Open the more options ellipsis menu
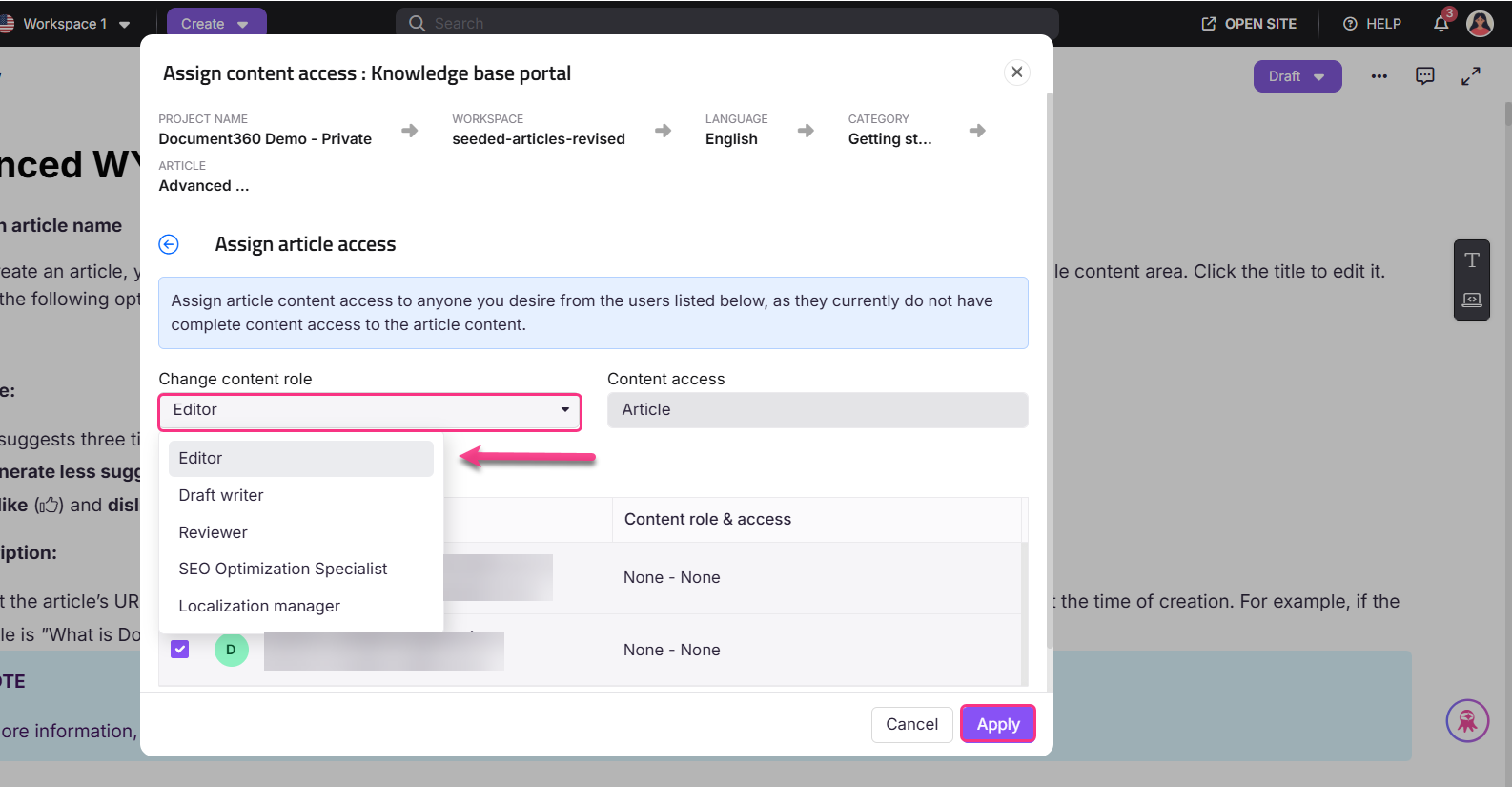The height and width of the screenshot is (787, 1512). click(1379, 76)
